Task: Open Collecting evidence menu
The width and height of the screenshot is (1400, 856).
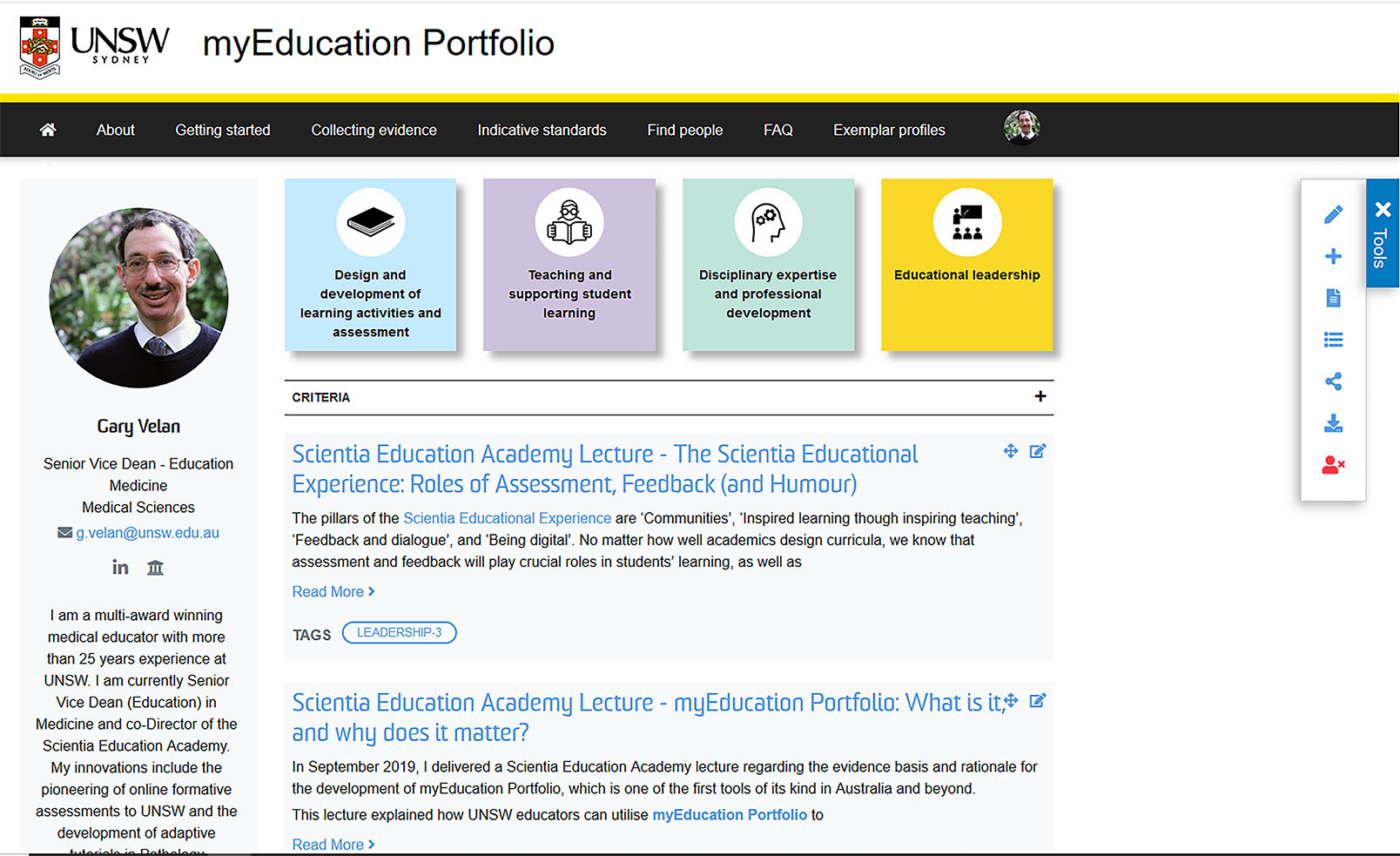Action: pos(374,130)
